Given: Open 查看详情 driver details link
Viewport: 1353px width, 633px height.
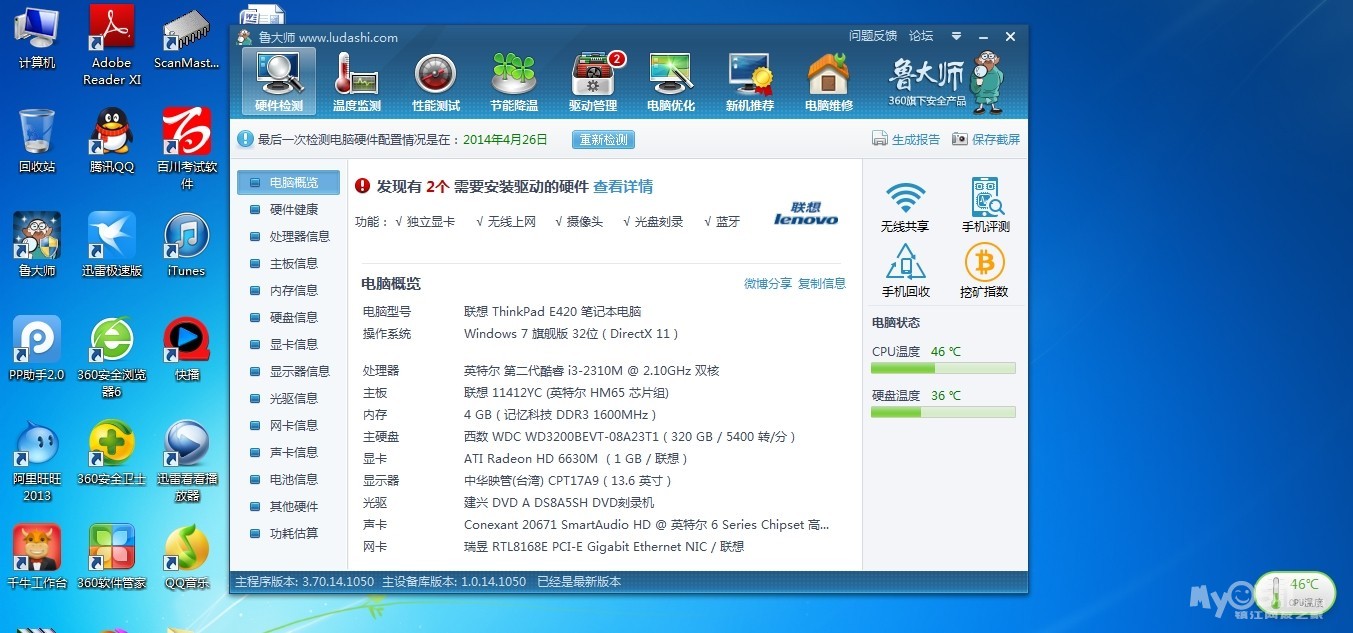Looking at the screenshot, I should [x=623, y=186].
